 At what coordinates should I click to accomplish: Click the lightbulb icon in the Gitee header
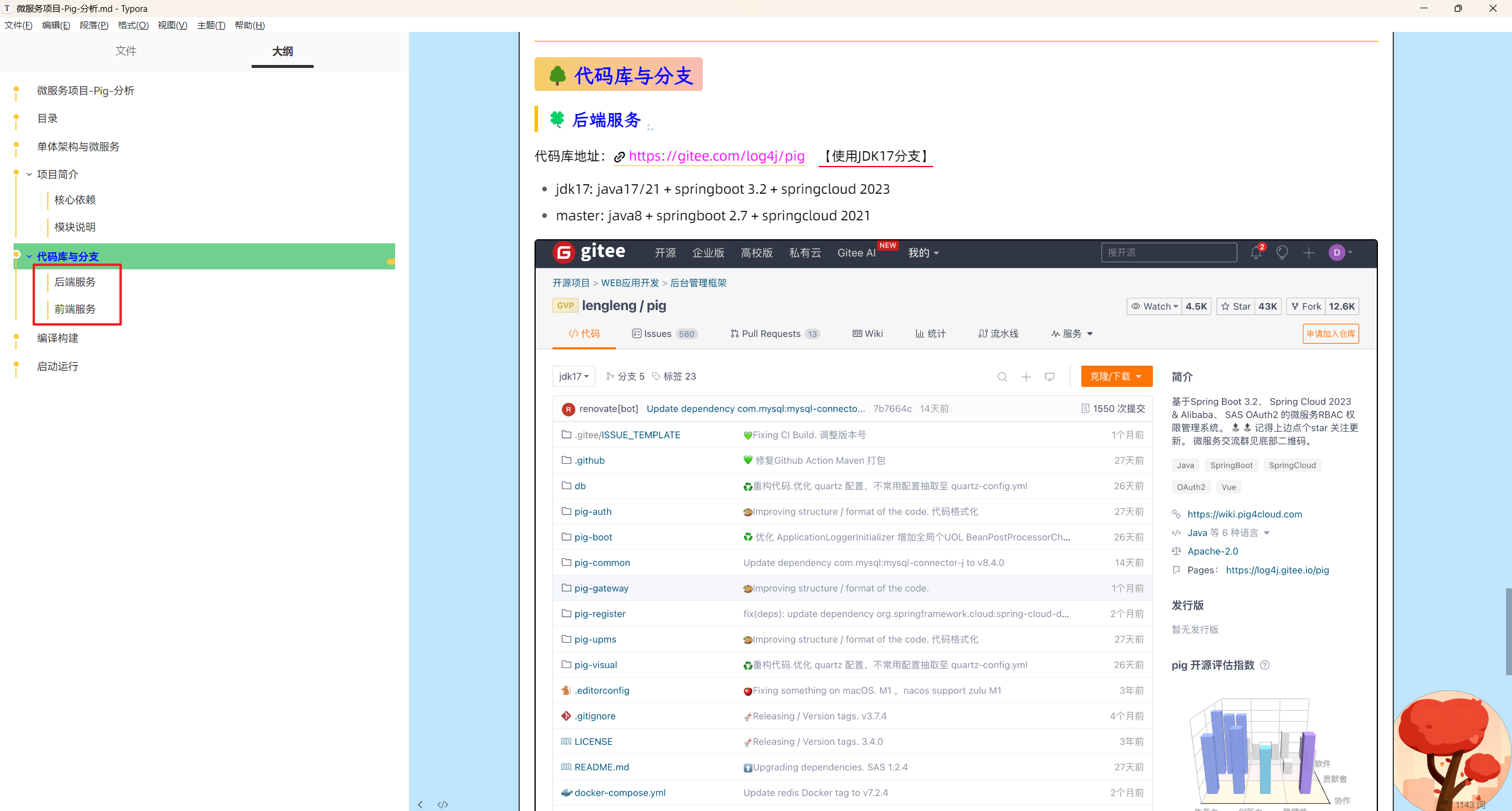[x=1282, y=253]
